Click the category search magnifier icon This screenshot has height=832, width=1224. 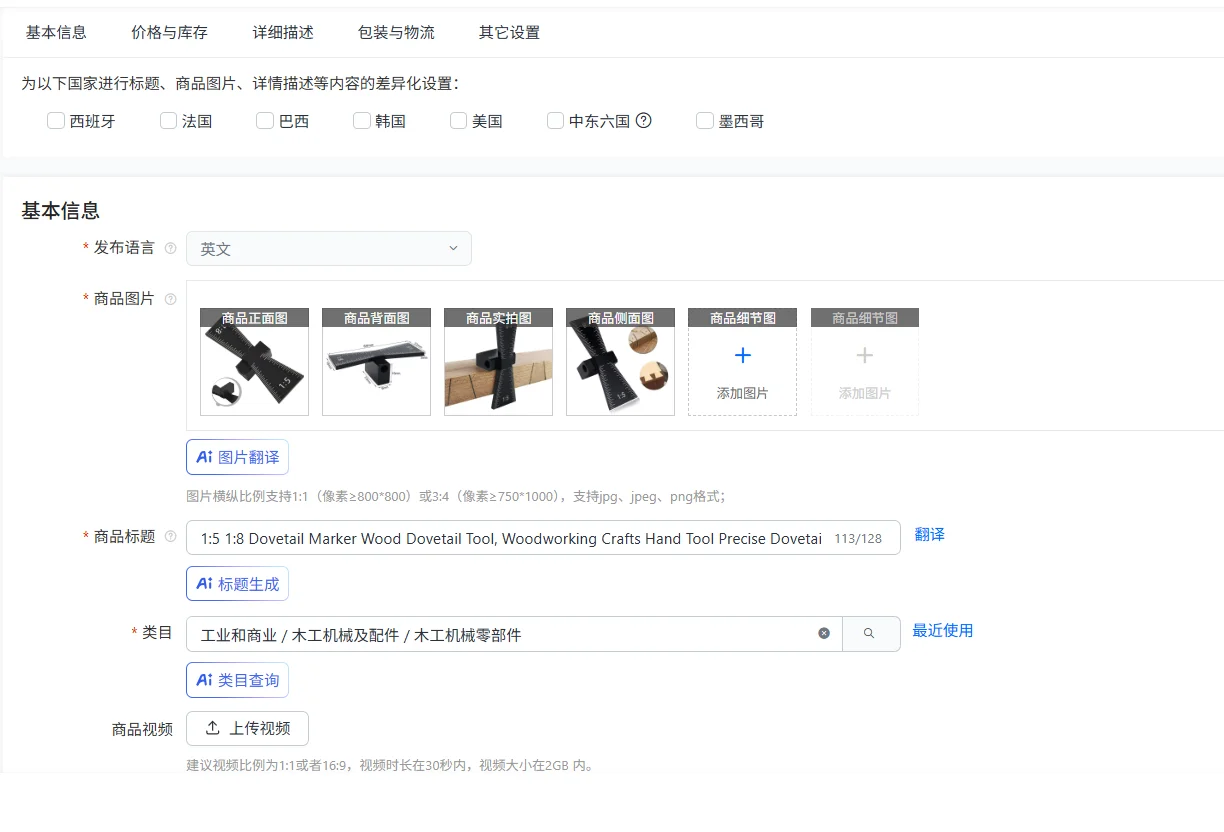click(x=870, y=633)
